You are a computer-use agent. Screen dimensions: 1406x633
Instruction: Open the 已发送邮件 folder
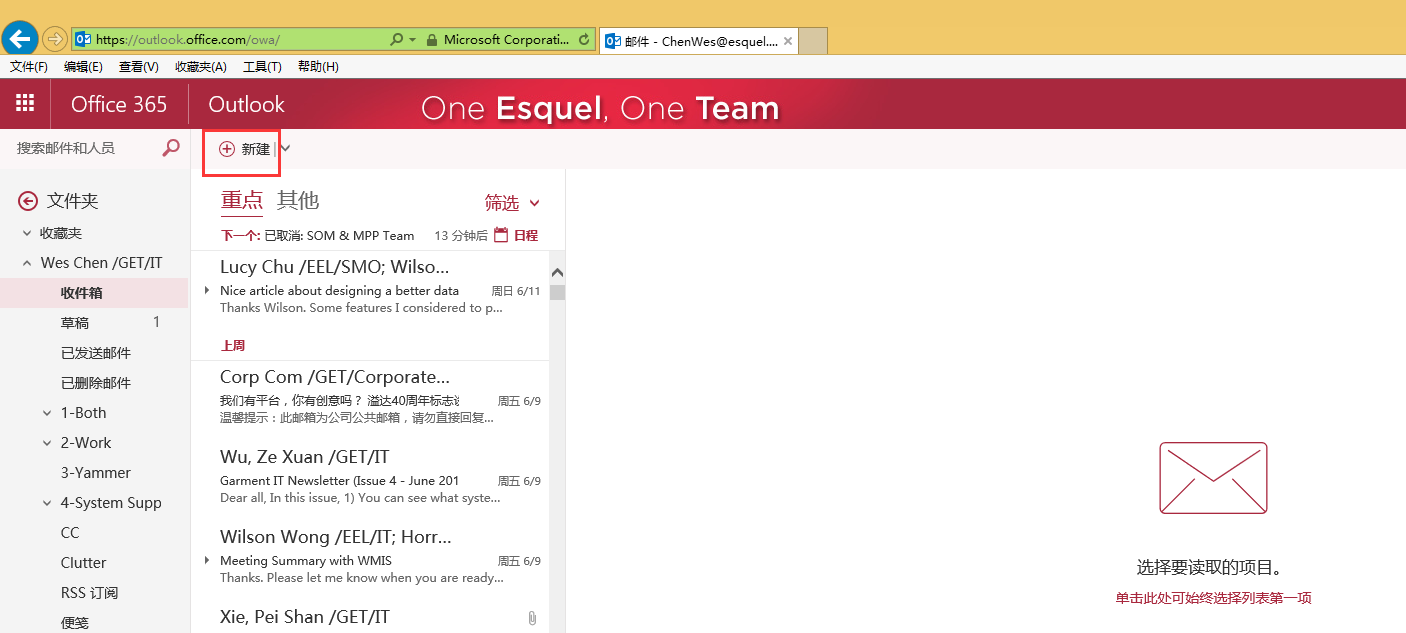click(94, 353)
